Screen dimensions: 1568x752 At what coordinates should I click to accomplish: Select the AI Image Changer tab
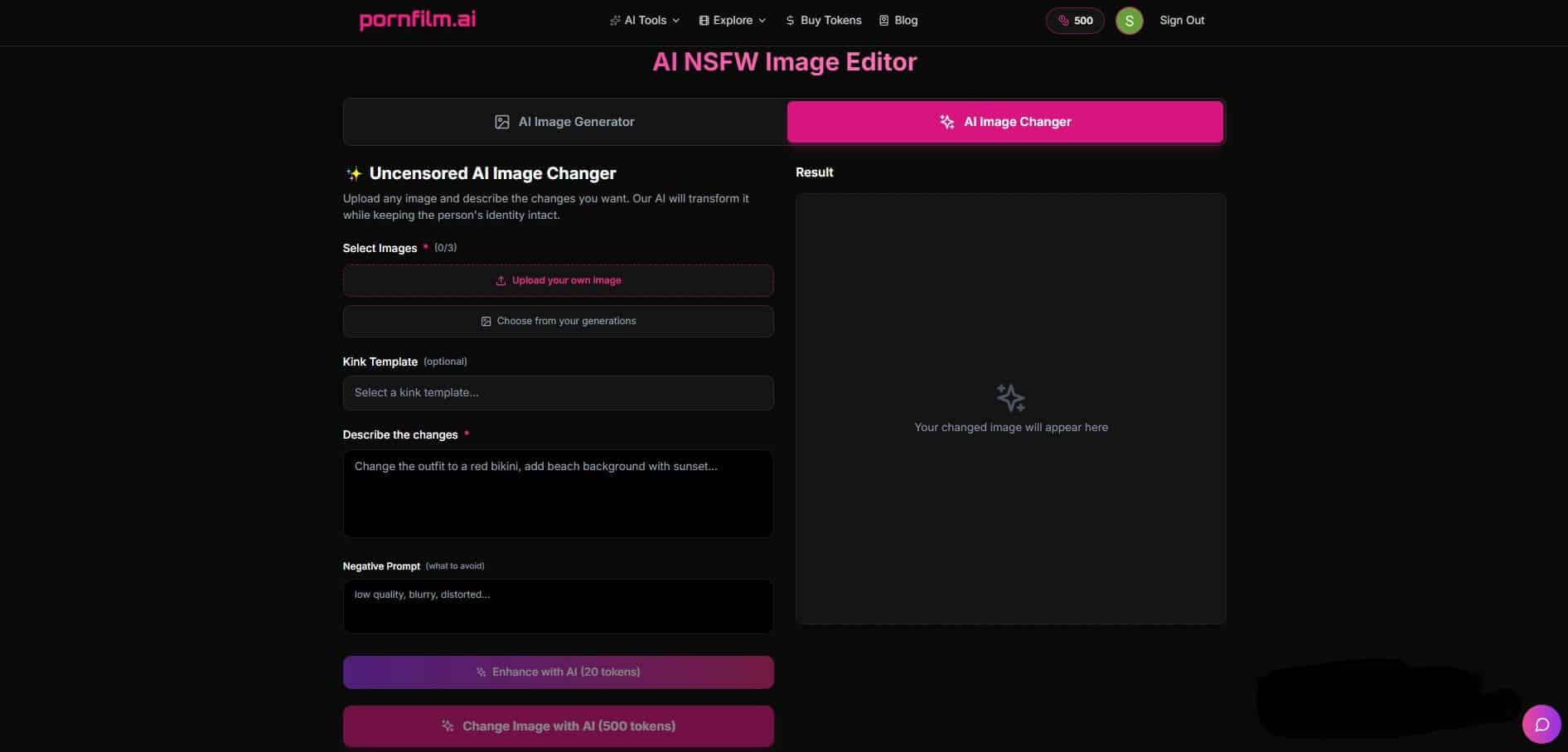click(1005, 122)
